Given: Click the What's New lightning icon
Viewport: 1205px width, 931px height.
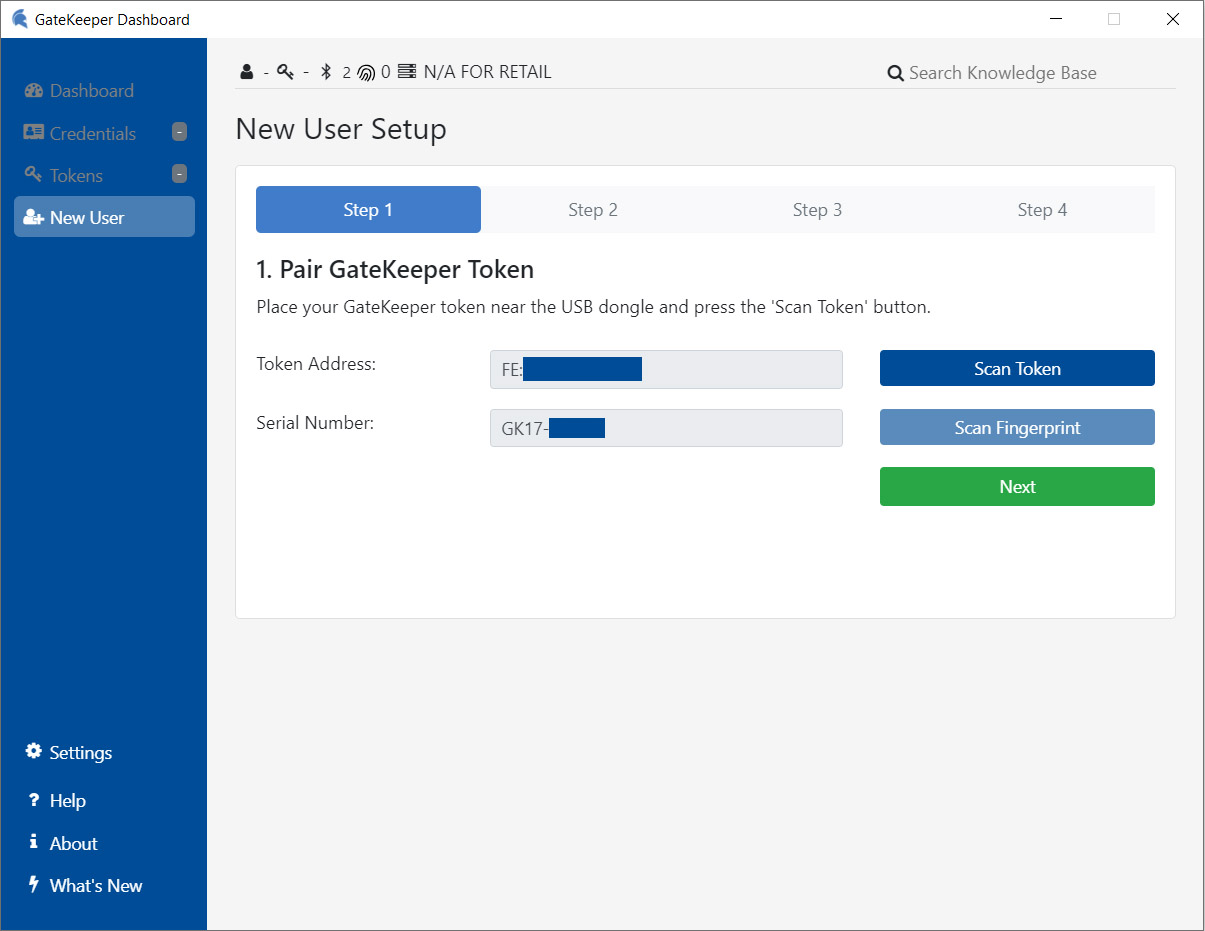Looking at the screenshot, I should coord(34,885).
